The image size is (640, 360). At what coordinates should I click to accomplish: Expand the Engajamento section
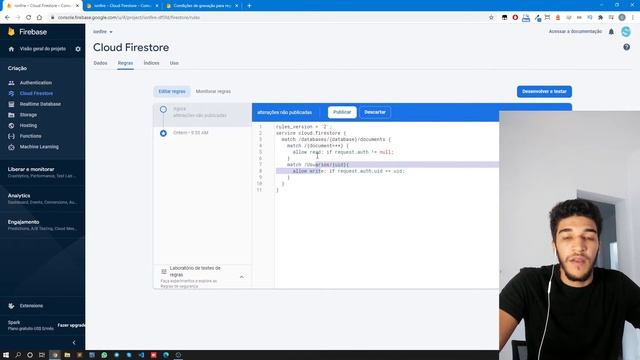click(x=42, y=225)
